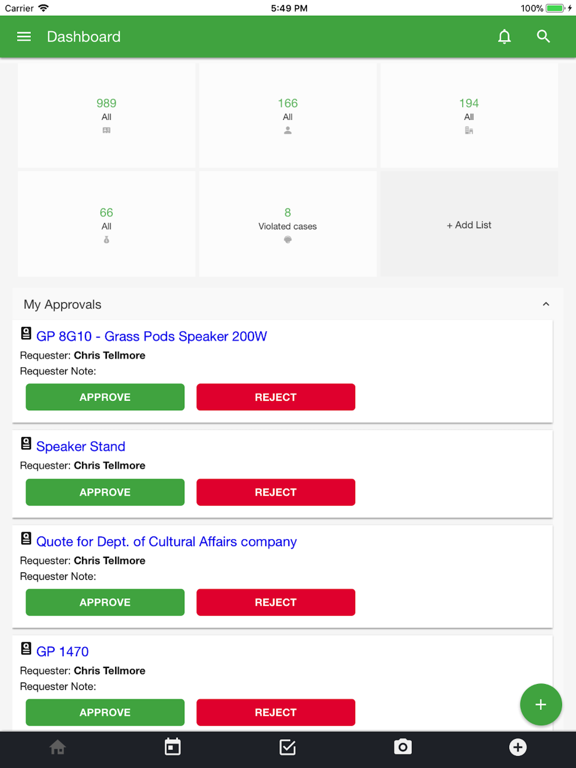Approve the Dept. of Cultural Affairs quote
Image resolution: width=576 pixels, height=768 pixels.
(x=105, y=602)
